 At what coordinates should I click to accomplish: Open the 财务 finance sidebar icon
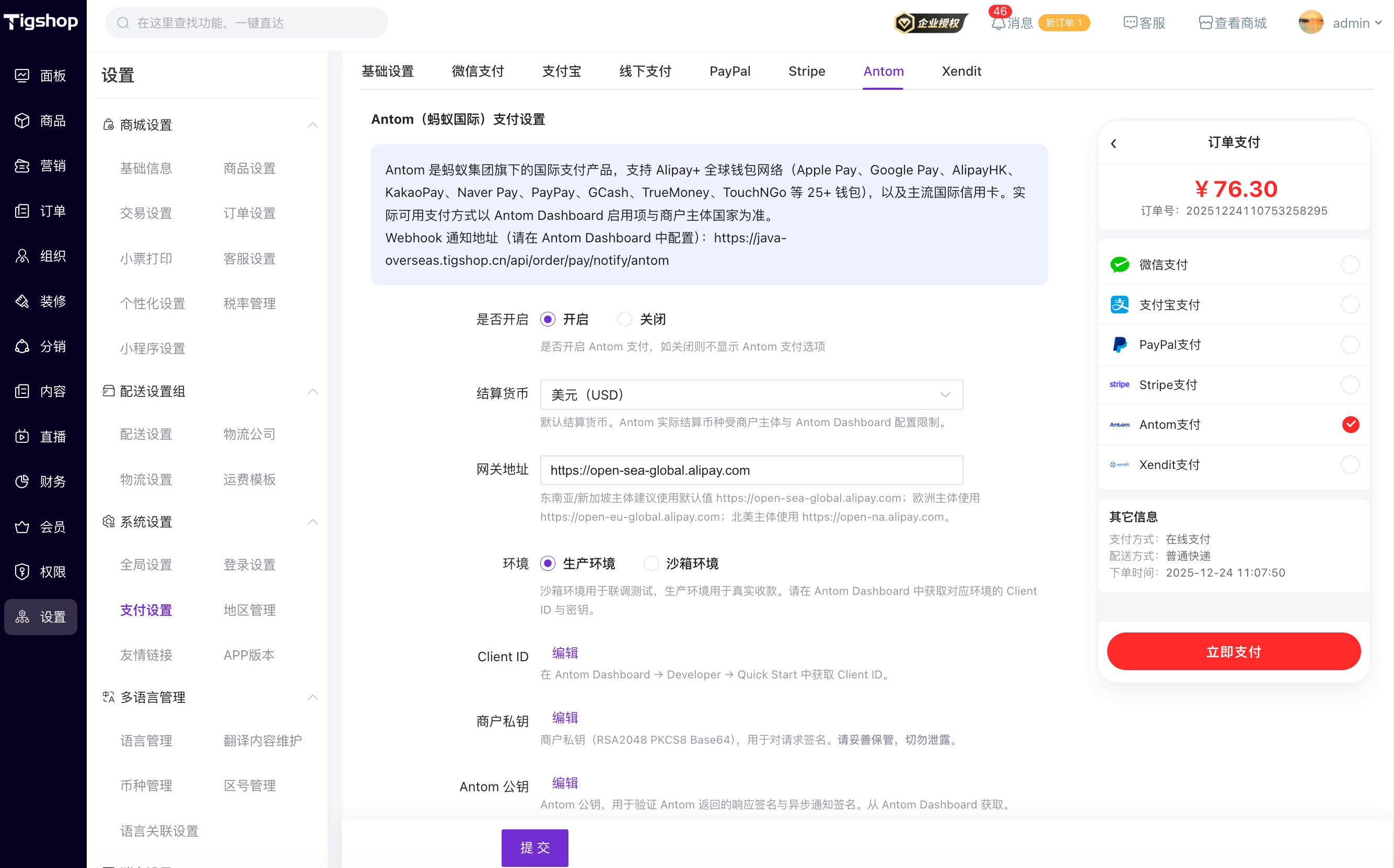[22, 482]
